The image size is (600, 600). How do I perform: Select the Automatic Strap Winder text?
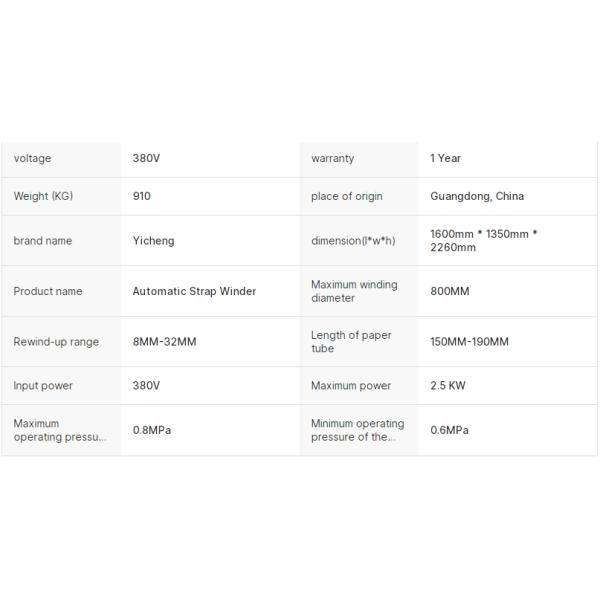pos(194,291)
